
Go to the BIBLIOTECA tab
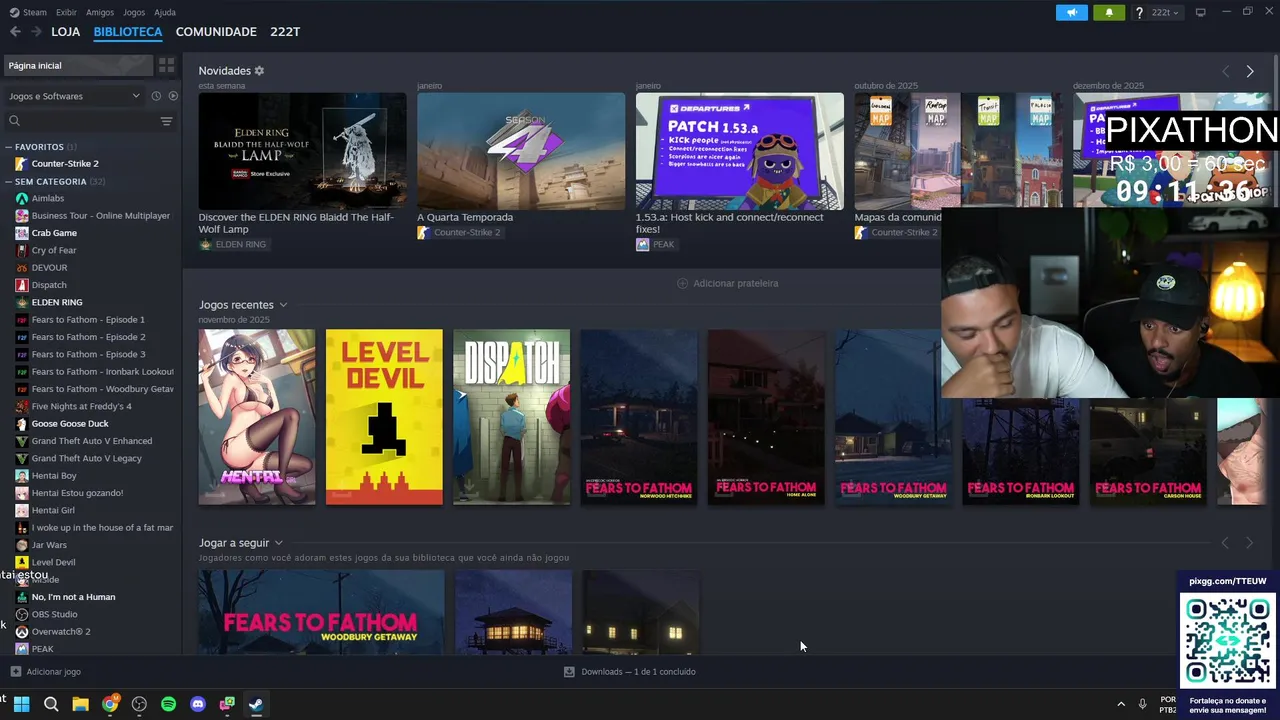point(128,32)
